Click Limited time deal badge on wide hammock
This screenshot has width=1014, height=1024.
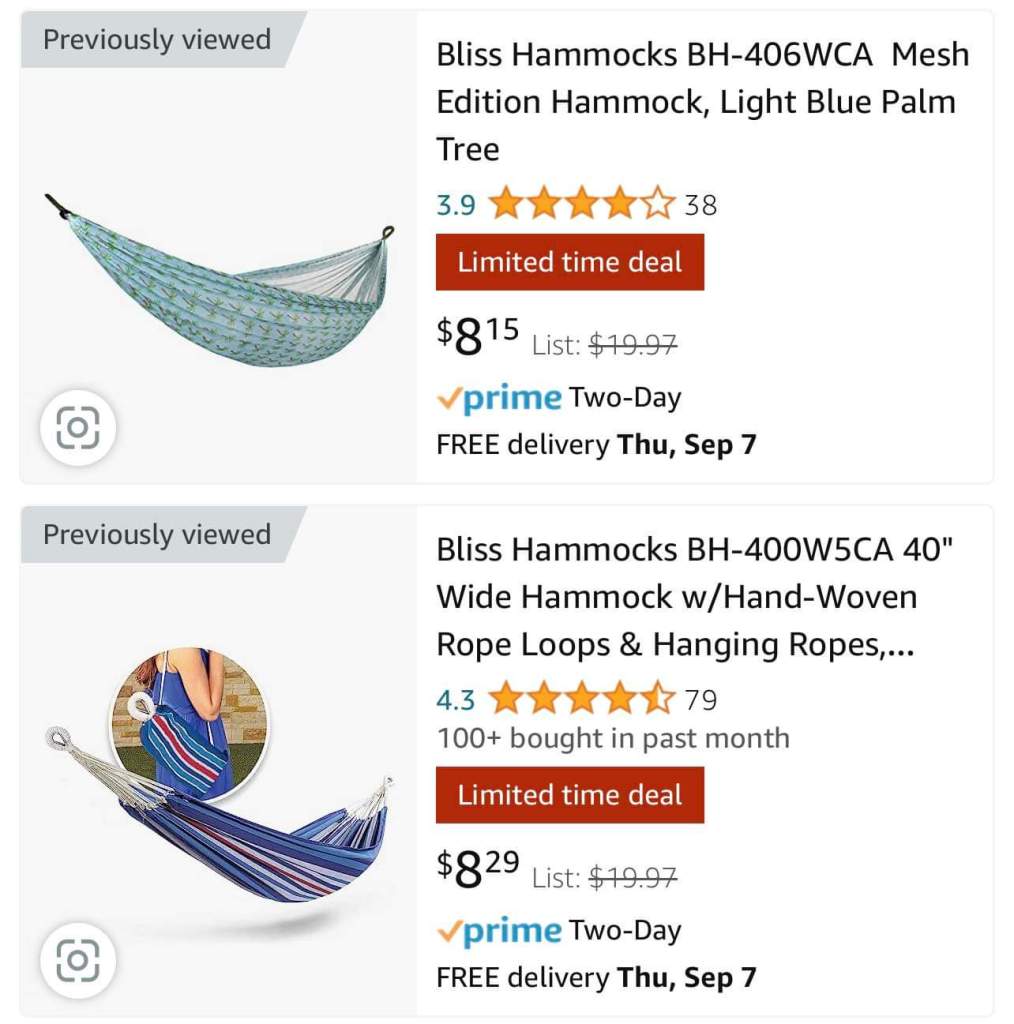[x=569, y=795]
